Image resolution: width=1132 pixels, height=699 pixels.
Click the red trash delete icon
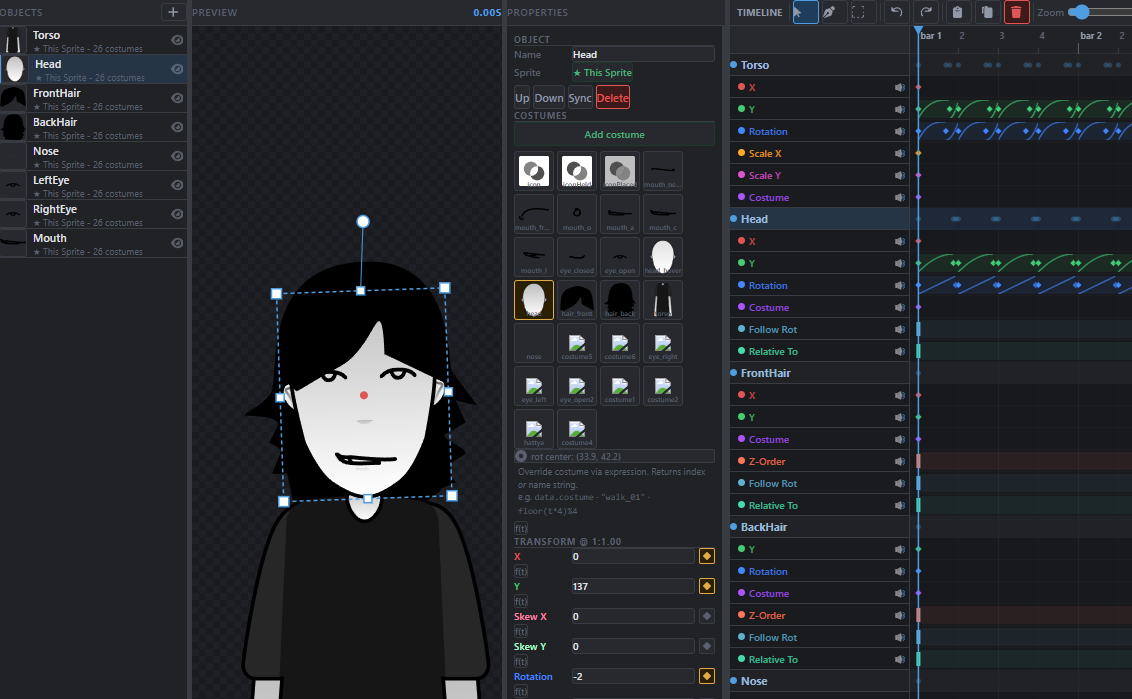(x=1016, y=12)
